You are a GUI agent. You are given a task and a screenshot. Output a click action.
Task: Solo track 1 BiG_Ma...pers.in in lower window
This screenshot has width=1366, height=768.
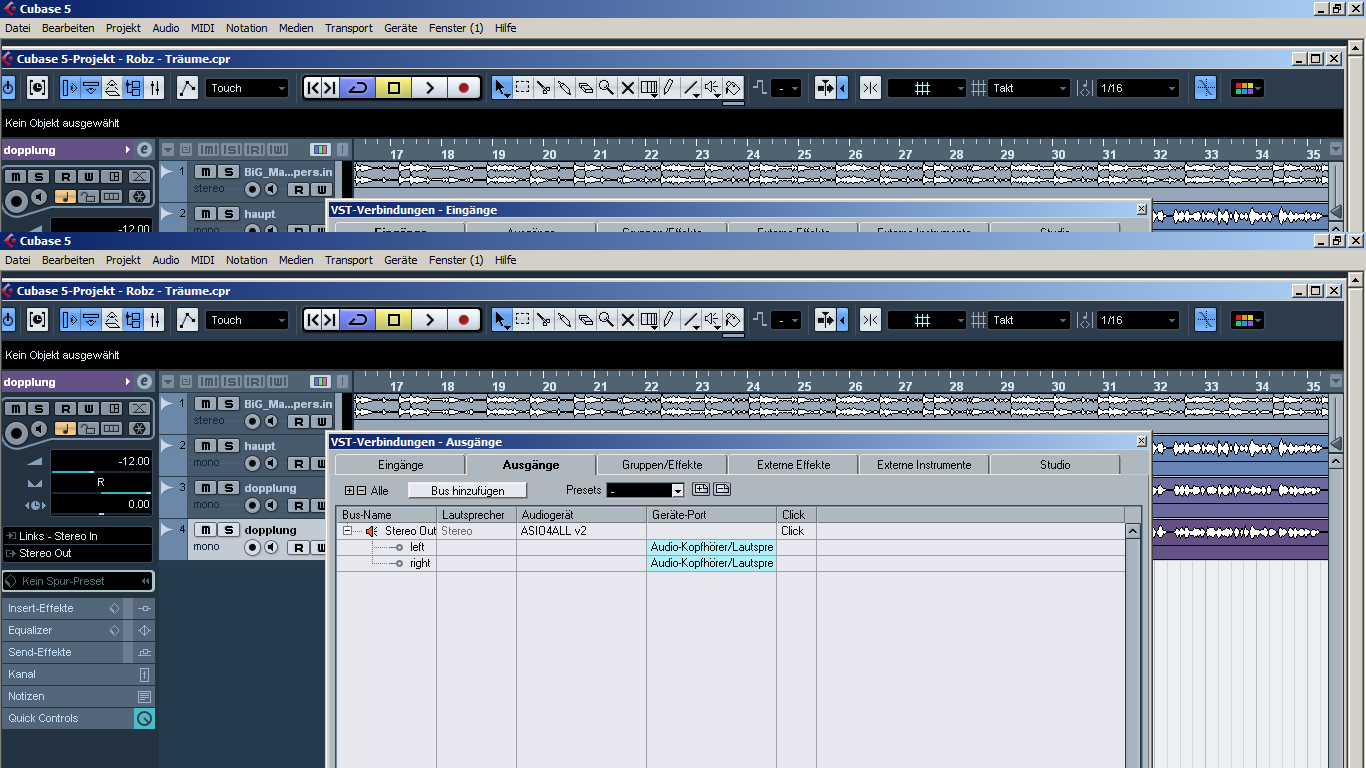pyautogui.click(x=228, y=404)
